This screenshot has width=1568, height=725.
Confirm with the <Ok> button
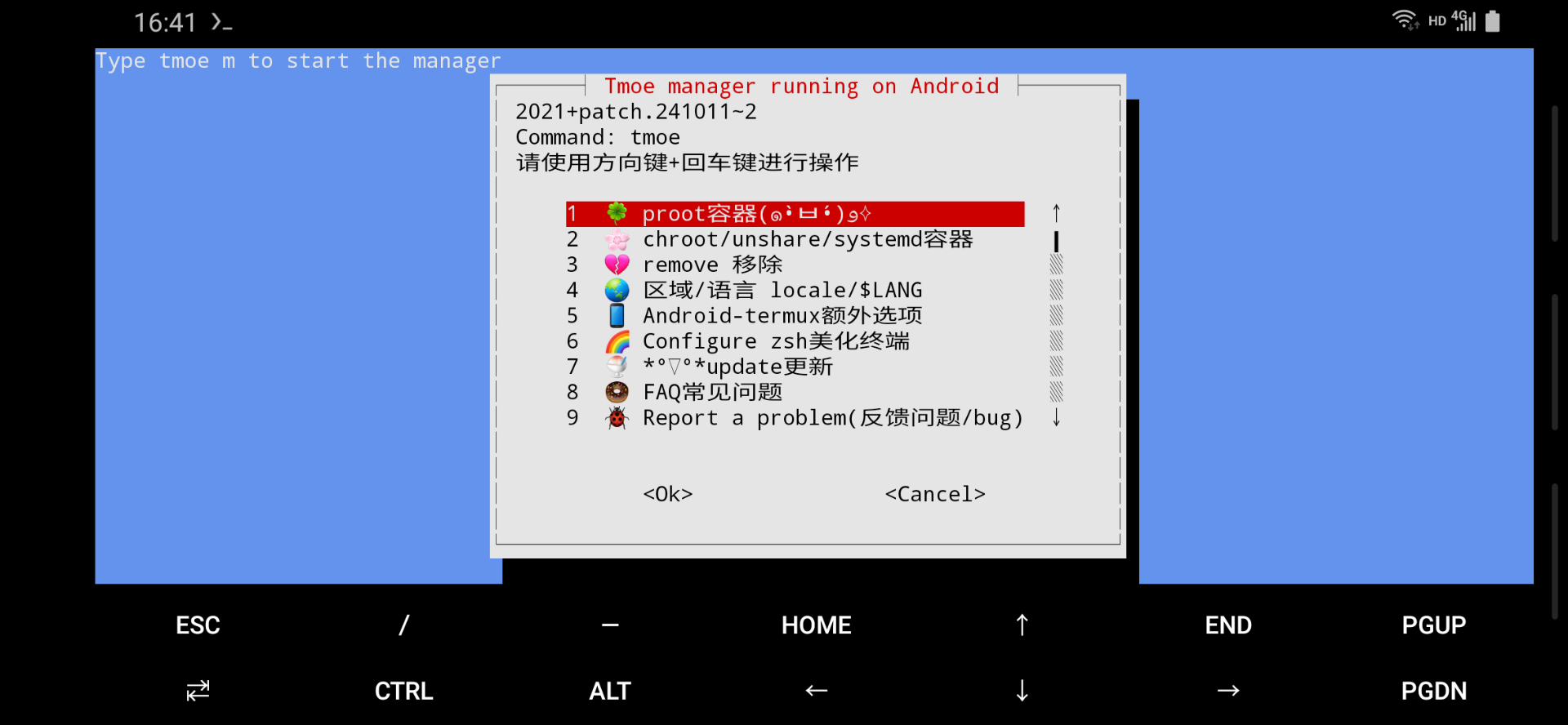[668, 494]
